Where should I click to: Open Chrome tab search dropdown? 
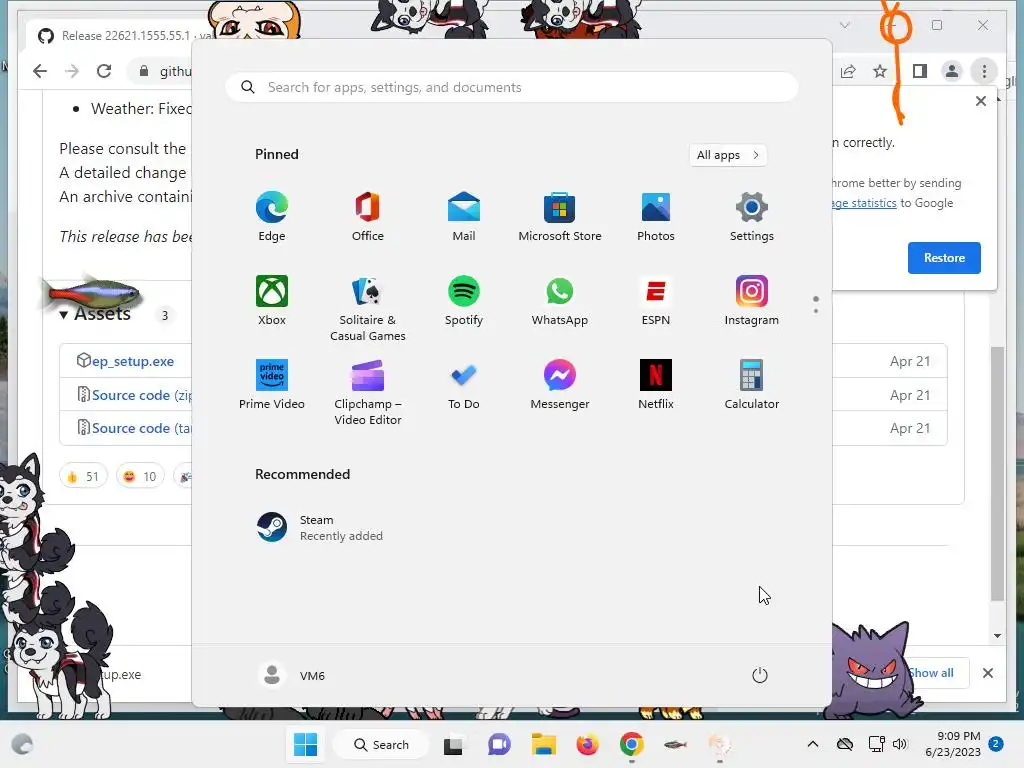(x=844, y=25)
